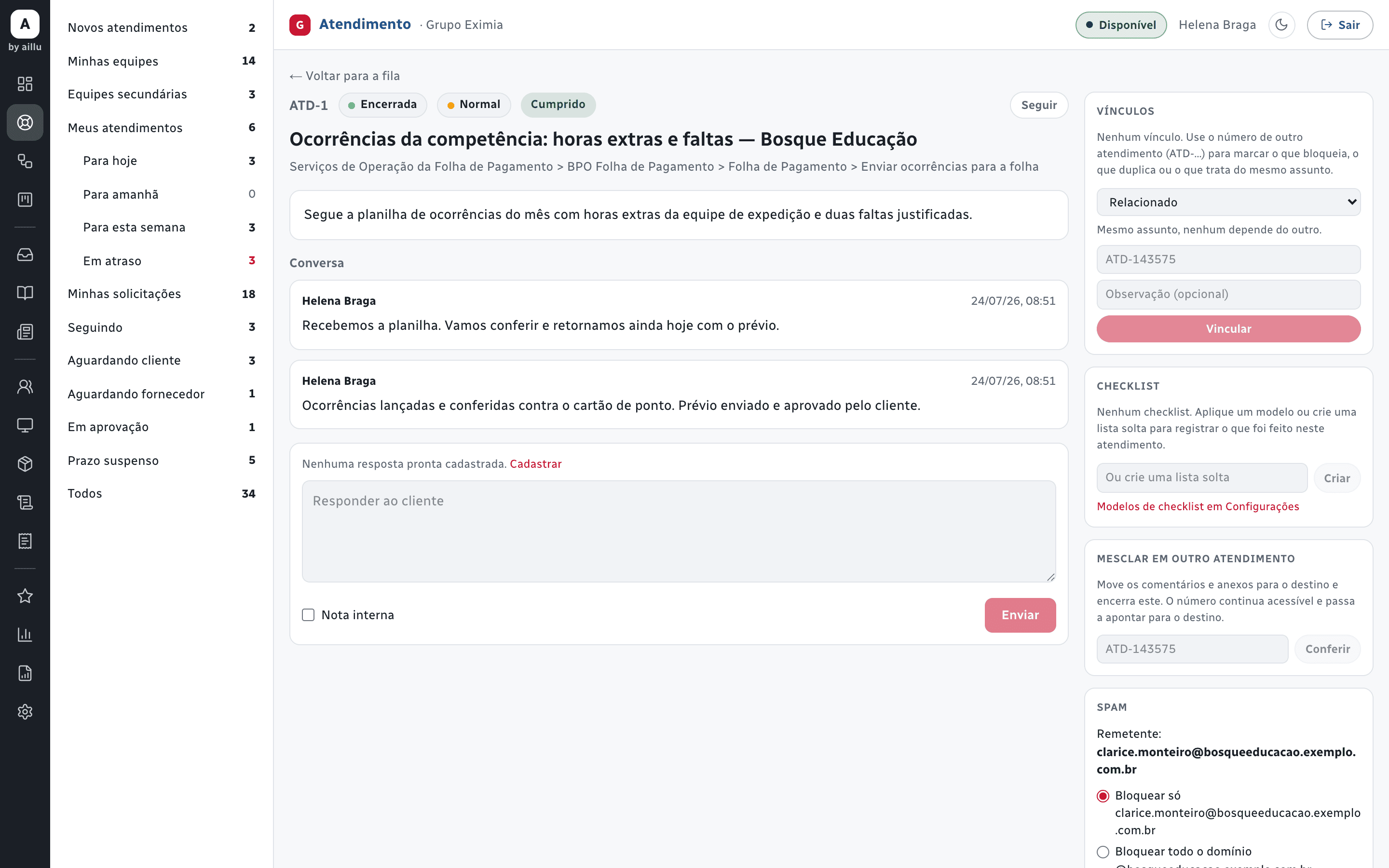Select Bloquear todo o domínio radio option

[1103, 851]
